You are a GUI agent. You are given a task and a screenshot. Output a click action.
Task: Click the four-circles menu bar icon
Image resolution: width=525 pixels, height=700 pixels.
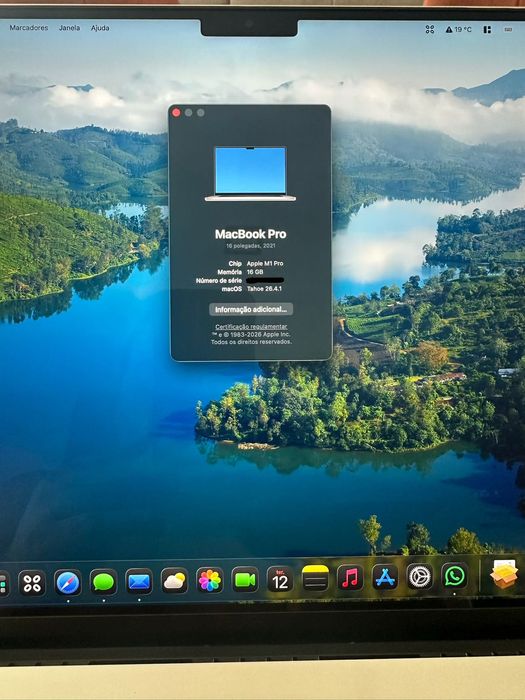tap(429, 29)
